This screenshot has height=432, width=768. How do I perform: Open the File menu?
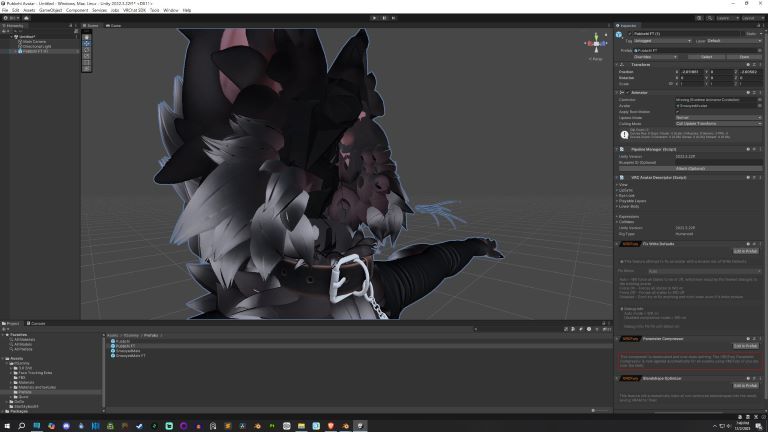coord(5,10)
